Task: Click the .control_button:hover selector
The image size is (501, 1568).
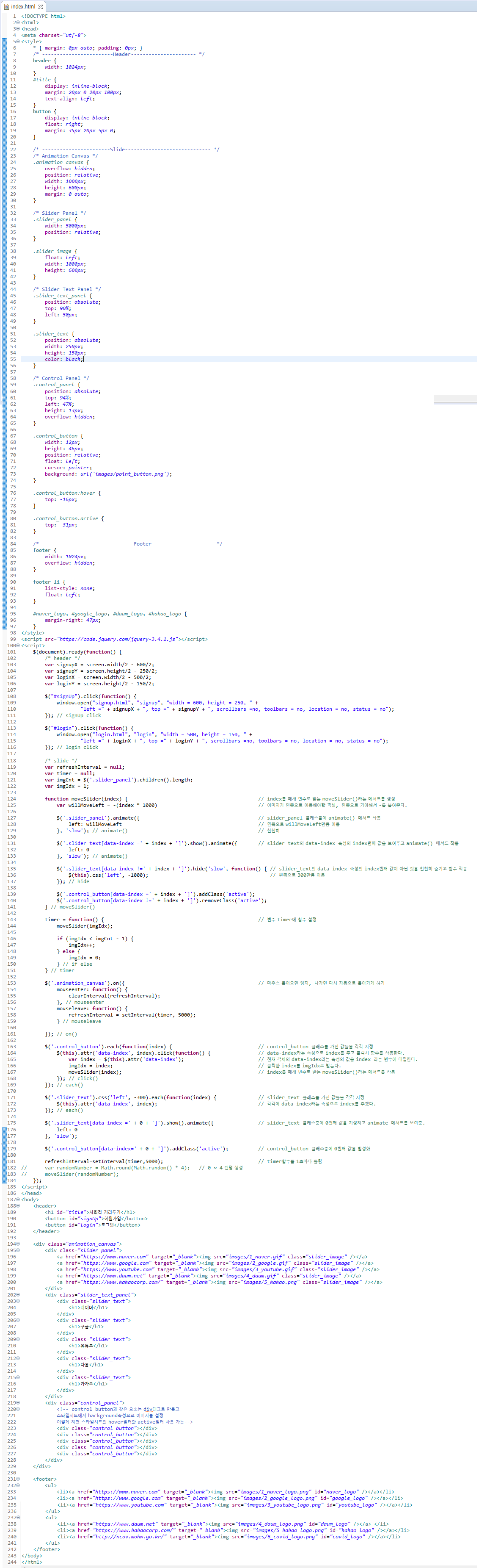Action: (67, 493)
